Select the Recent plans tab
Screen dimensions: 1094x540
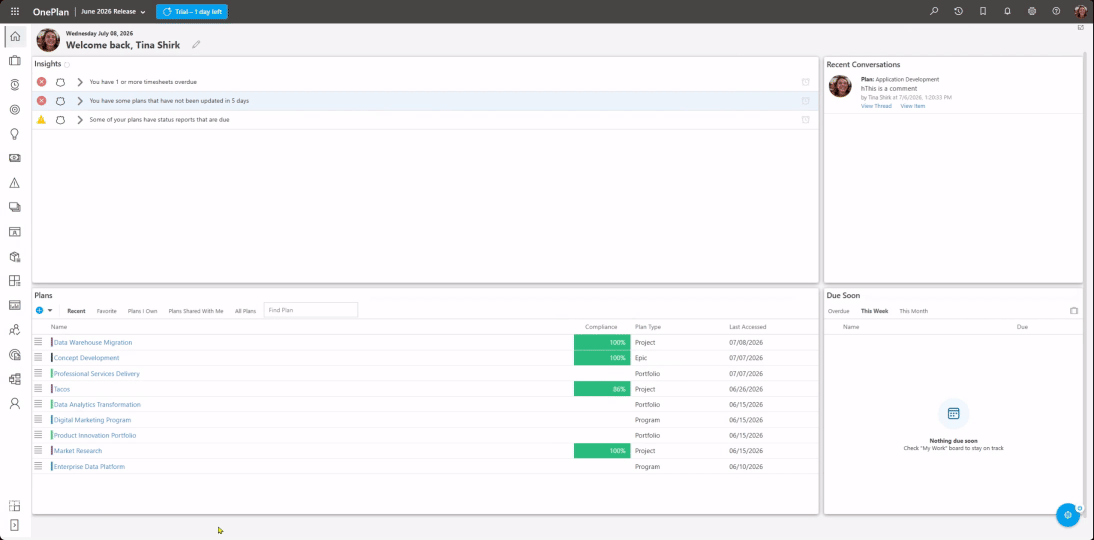tap(76, 311)
